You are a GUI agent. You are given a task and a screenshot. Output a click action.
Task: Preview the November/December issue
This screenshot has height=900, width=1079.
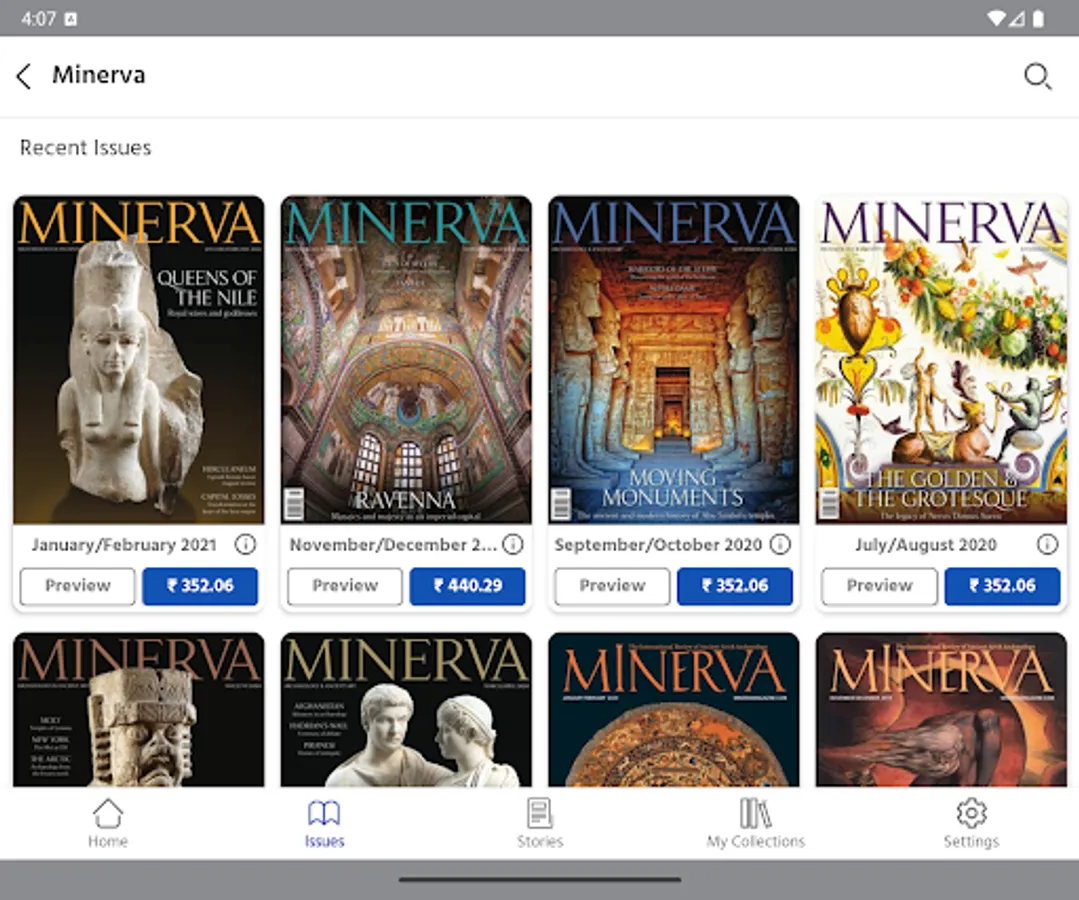(345, 586)
